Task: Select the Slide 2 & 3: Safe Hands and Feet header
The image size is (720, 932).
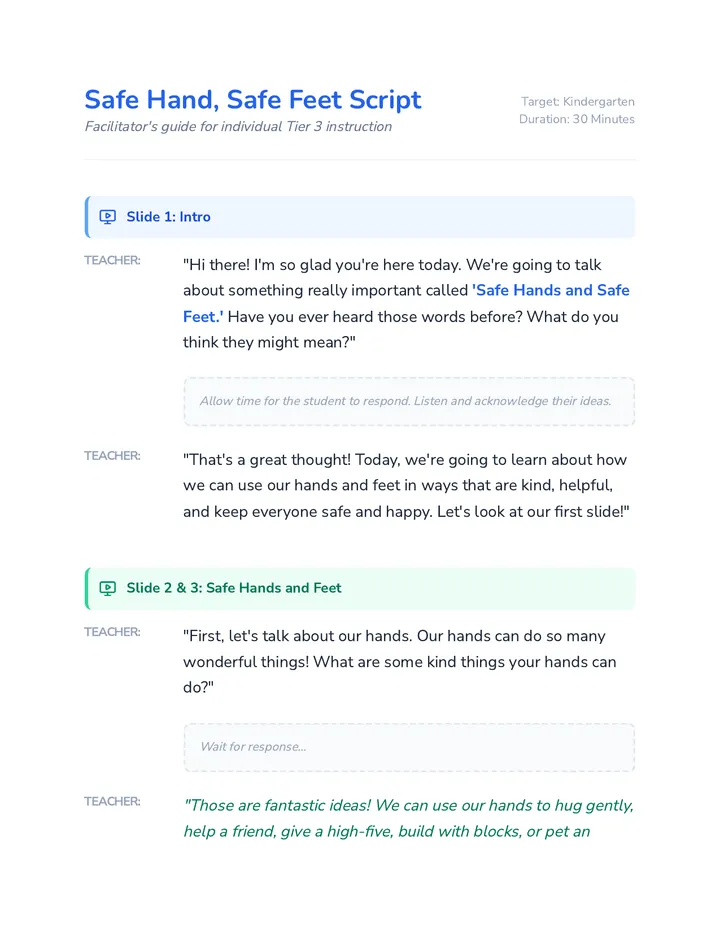Action: tap(360, 588)
